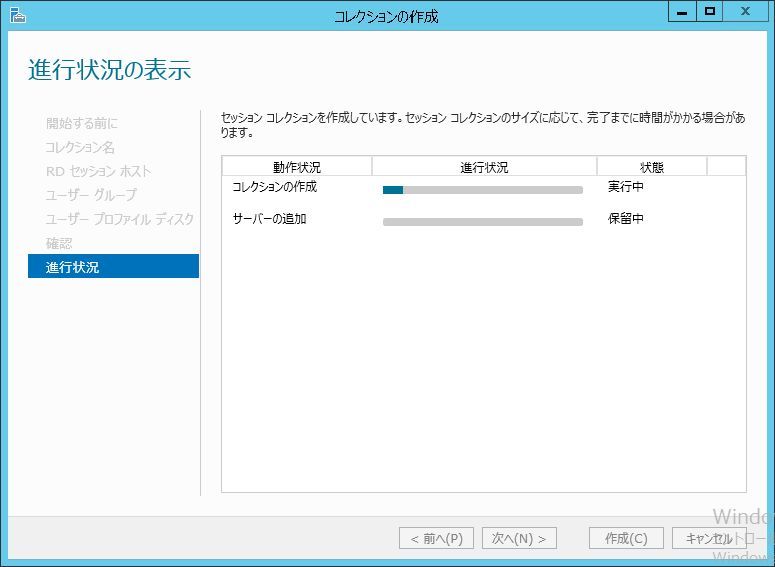The image size is (775, 567).
Task: Click the 状態 column header
Action: click(651, 167)
